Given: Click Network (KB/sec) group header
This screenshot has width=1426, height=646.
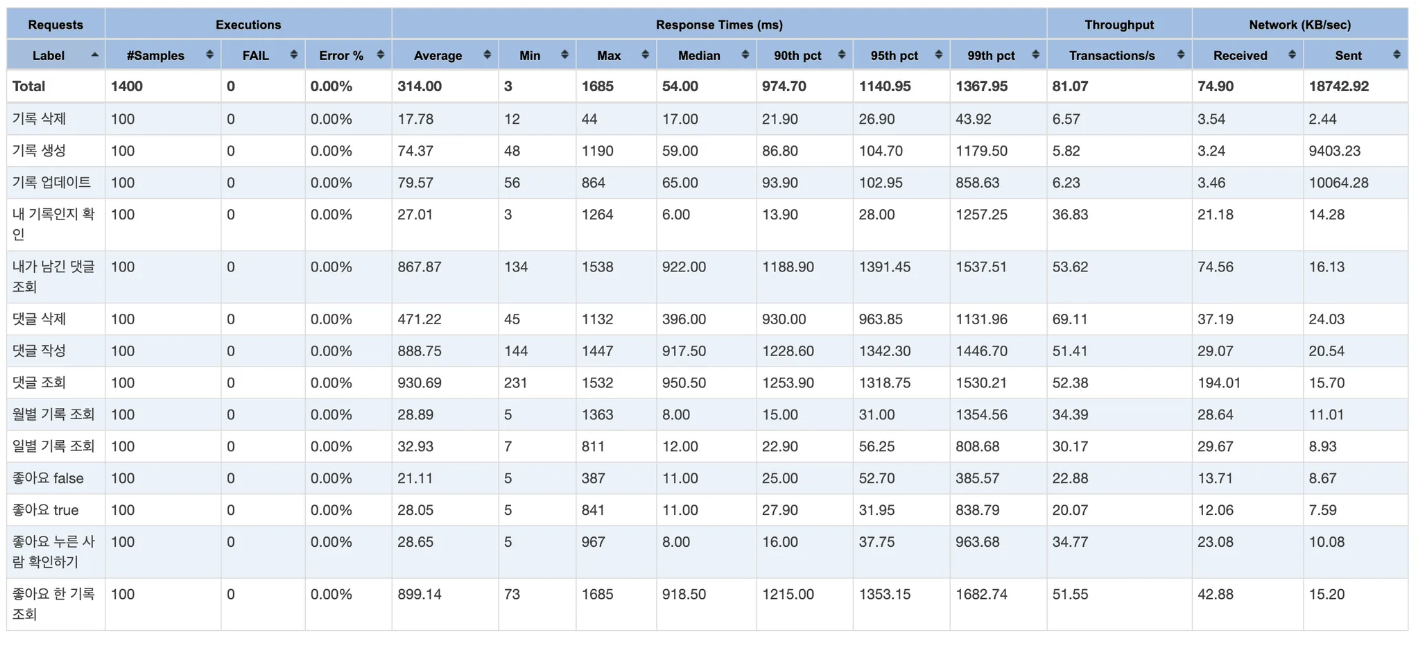Looking at the screenshot, I should point(1299,24).
